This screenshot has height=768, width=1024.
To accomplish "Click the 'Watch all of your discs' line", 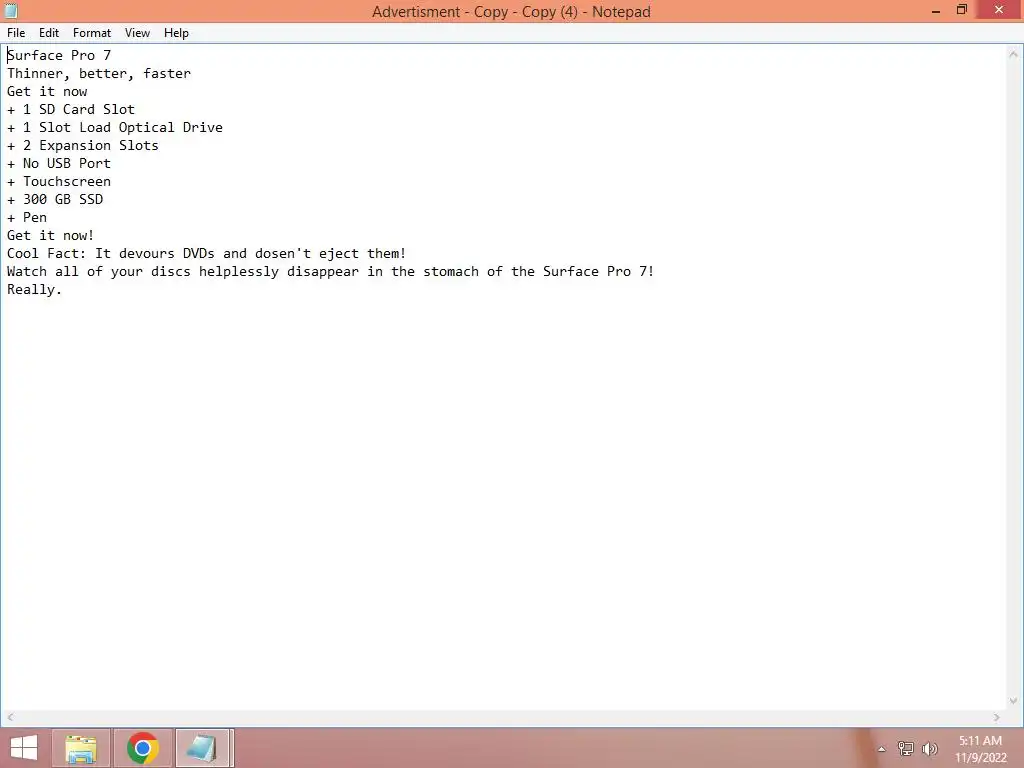I will click(330, 271).
